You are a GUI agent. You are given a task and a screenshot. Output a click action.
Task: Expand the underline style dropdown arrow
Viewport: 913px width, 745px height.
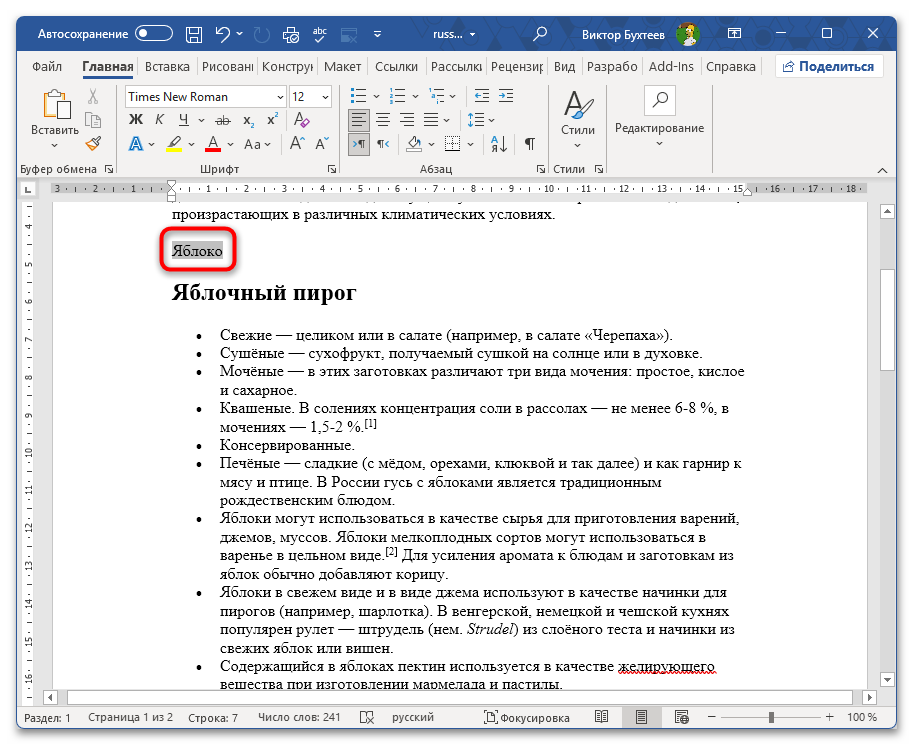[201, 121]
